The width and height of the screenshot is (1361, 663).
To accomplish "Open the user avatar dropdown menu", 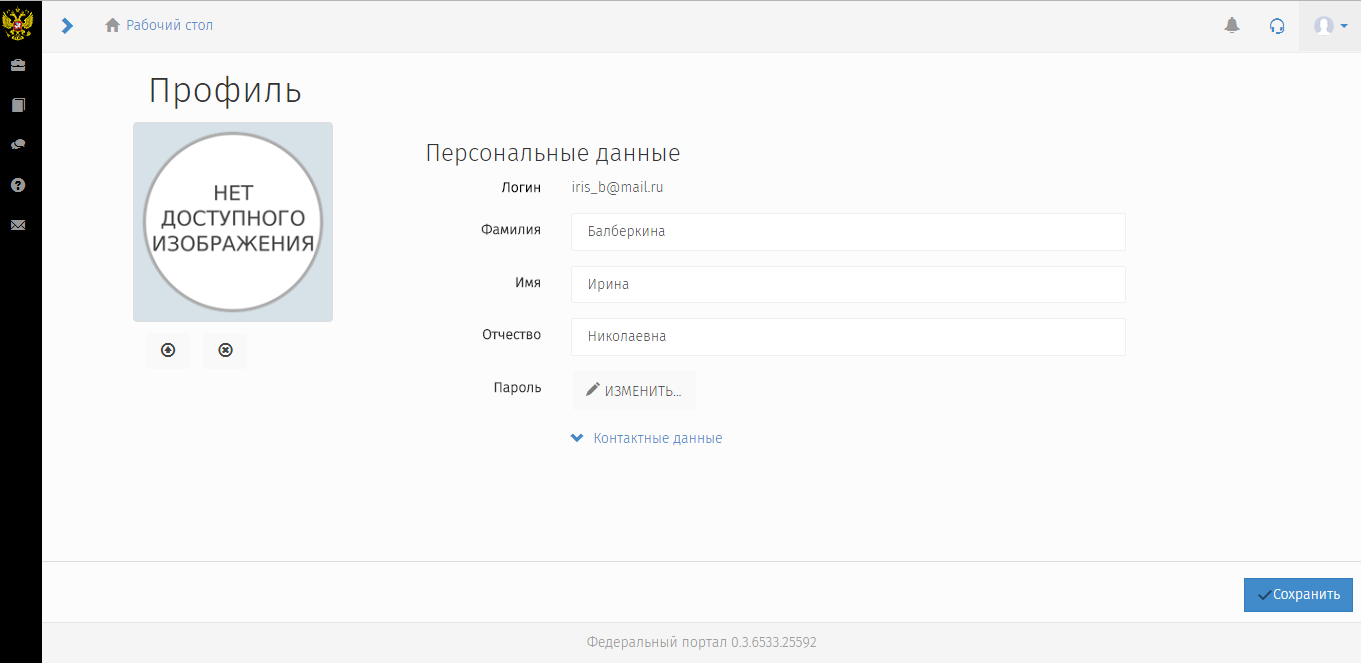I will click(1330, 26).
